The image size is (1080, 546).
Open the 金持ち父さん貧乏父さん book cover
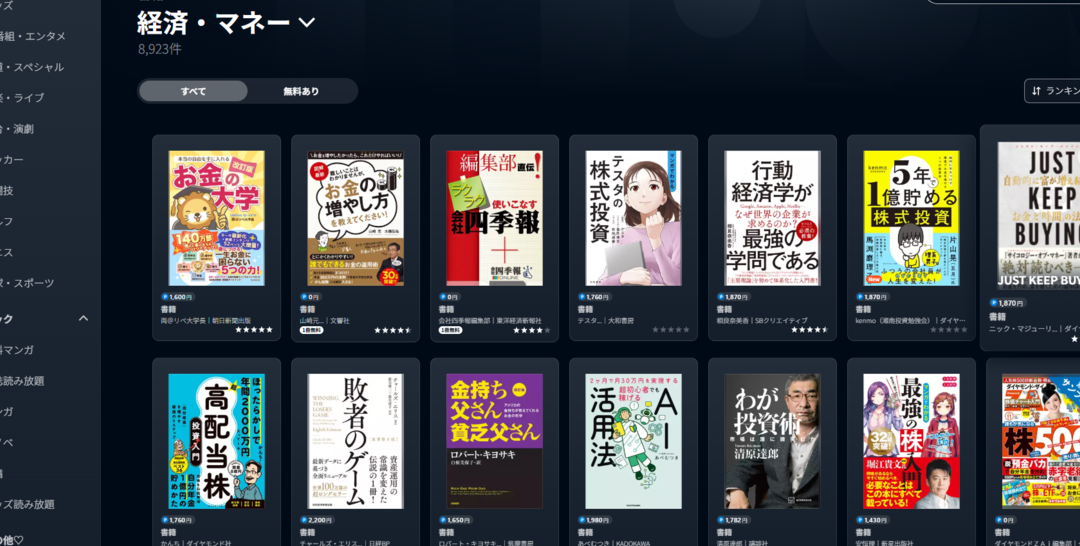click(495, 441)
